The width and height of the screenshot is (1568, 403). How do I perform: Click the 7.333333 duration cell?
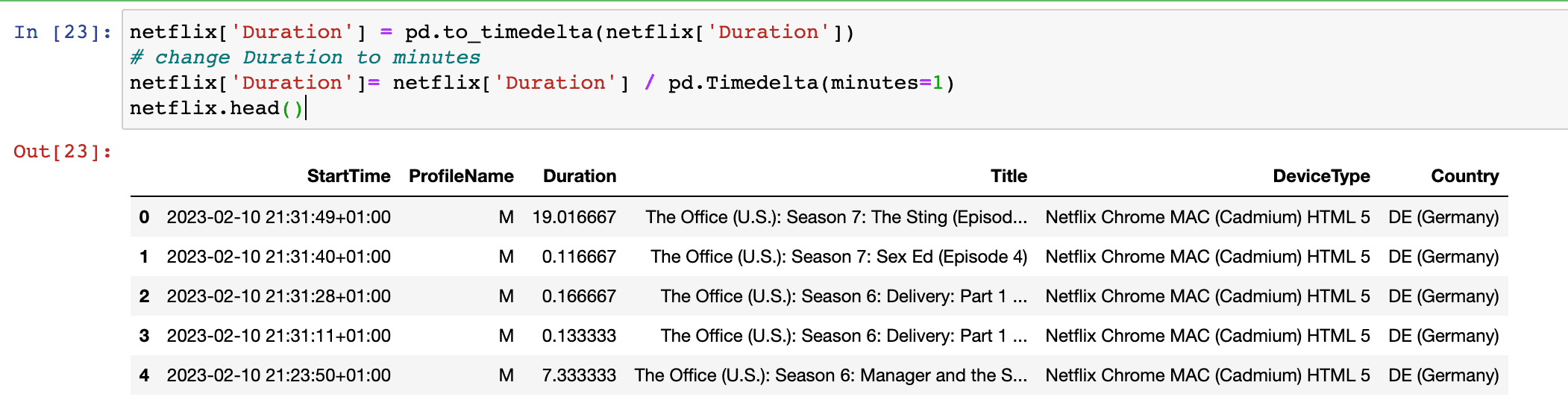pyautogui.click(x=579, y=375)
